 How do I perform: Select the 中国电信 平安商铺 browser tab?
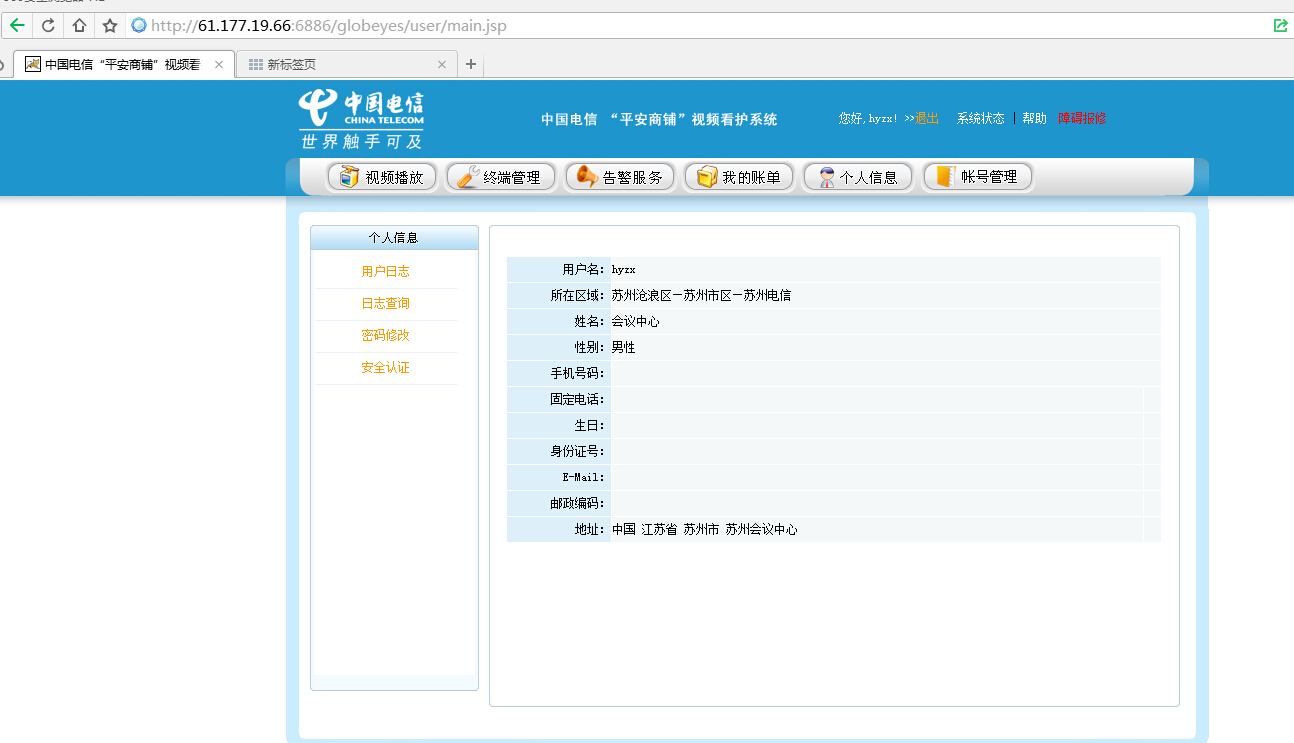pos(124,64)
